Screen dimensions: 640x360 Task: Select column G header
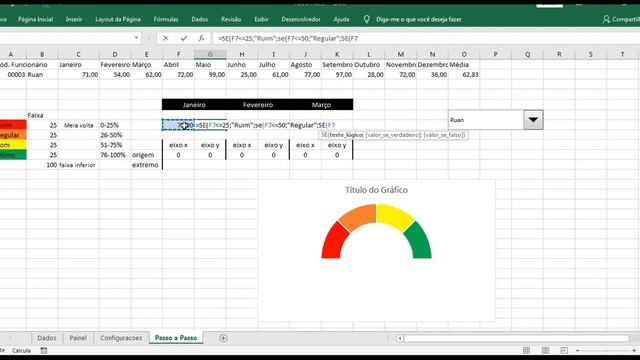pos(210,54)
